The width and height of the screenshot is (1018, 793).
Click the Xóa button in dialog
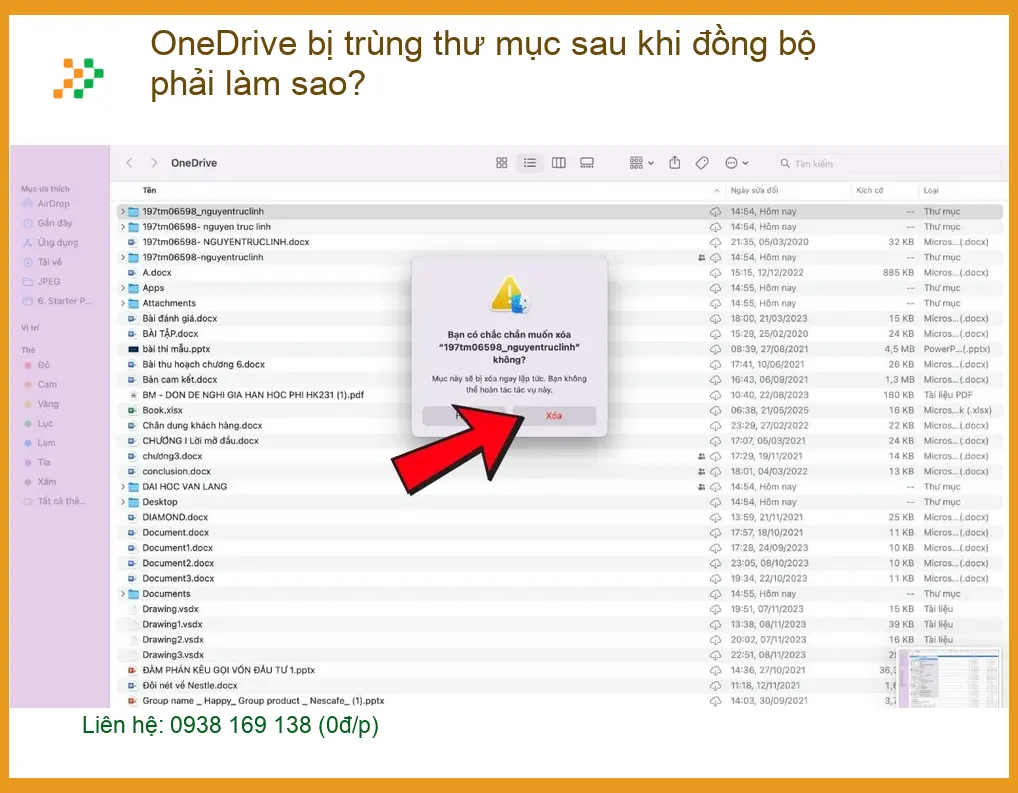554,416
